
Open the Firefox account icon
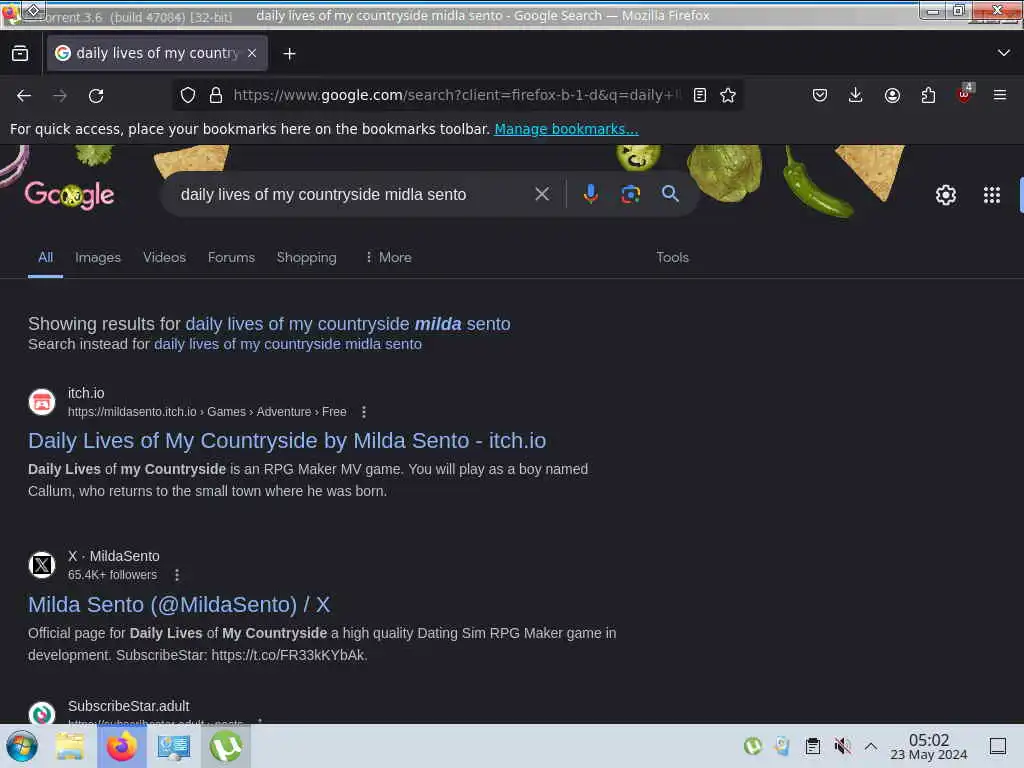[x=892, y=95]
